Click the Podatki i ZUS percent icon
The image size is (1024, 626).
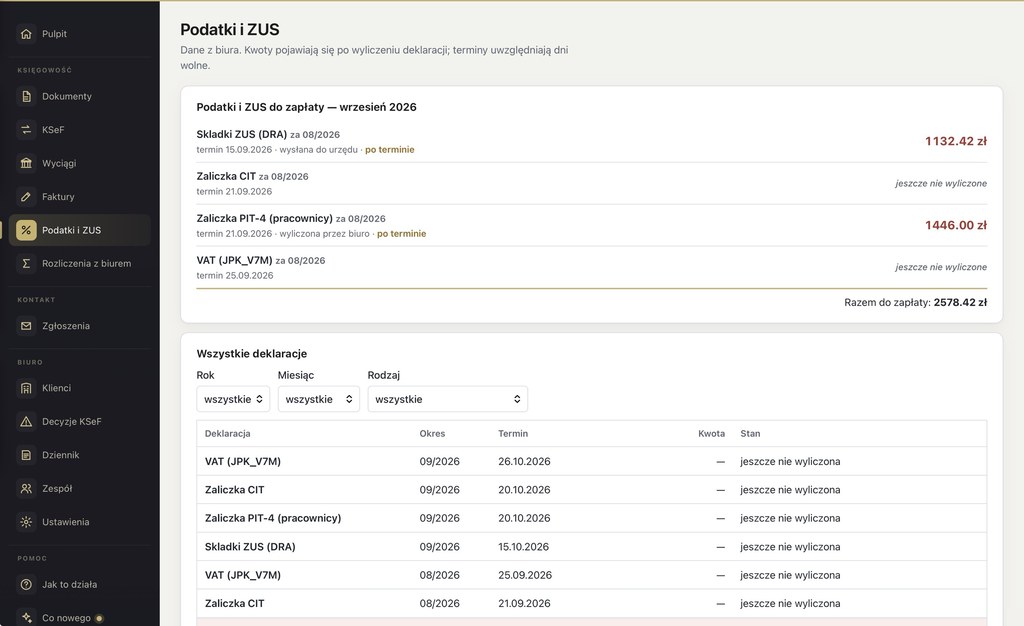click(x=26, y=230)
